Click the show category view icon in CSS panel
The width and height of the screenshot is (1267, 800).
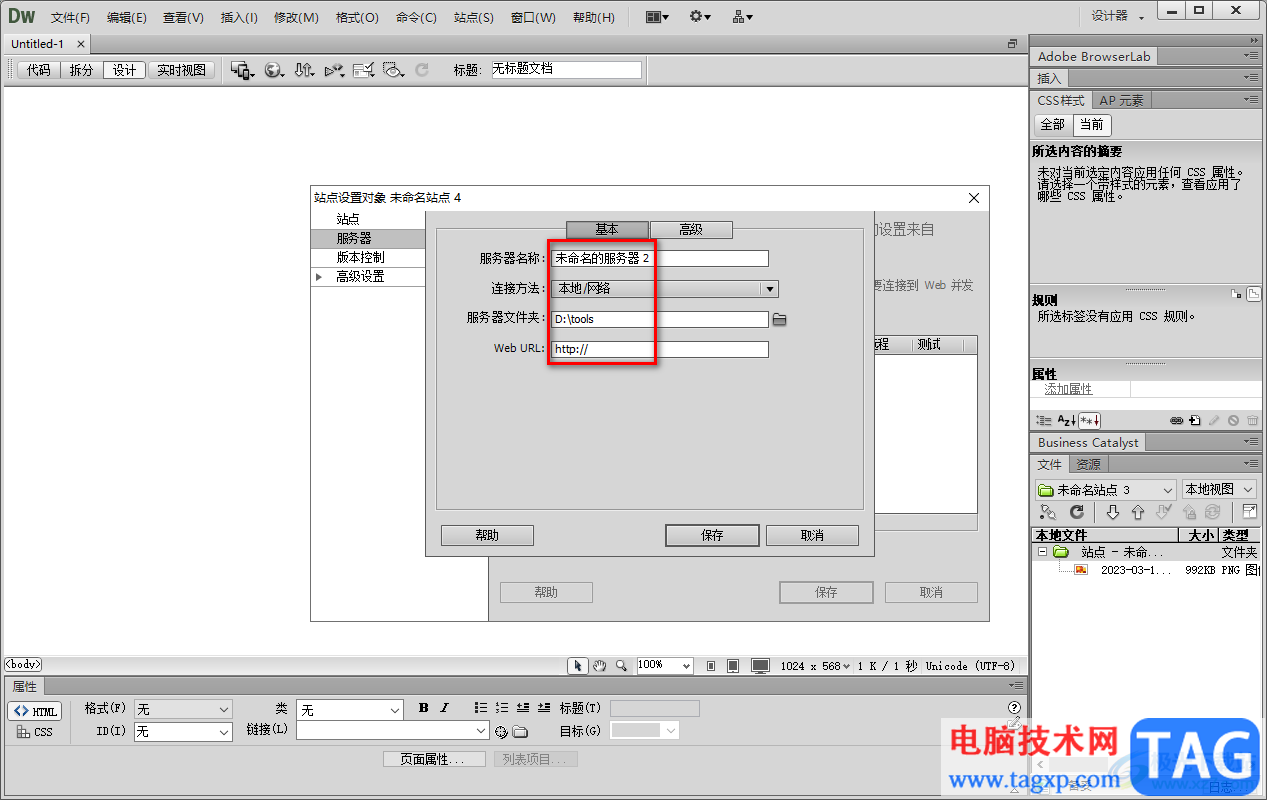point(1044,421)
